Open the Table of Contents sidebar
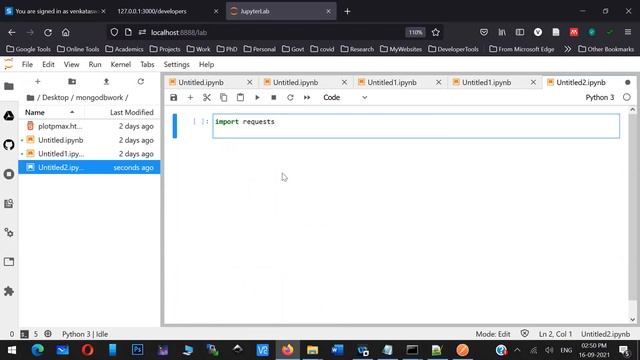The width and height of the screenshot is (640, 360). point(9,204)
